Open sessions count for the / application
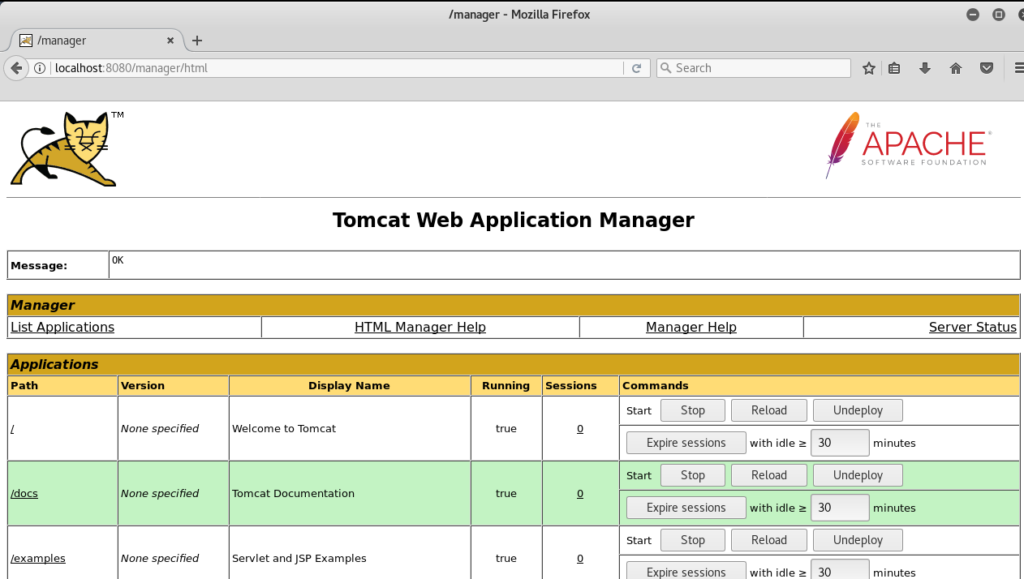The width and height of the screenshot is (1024, 579). tap(580, 429)
